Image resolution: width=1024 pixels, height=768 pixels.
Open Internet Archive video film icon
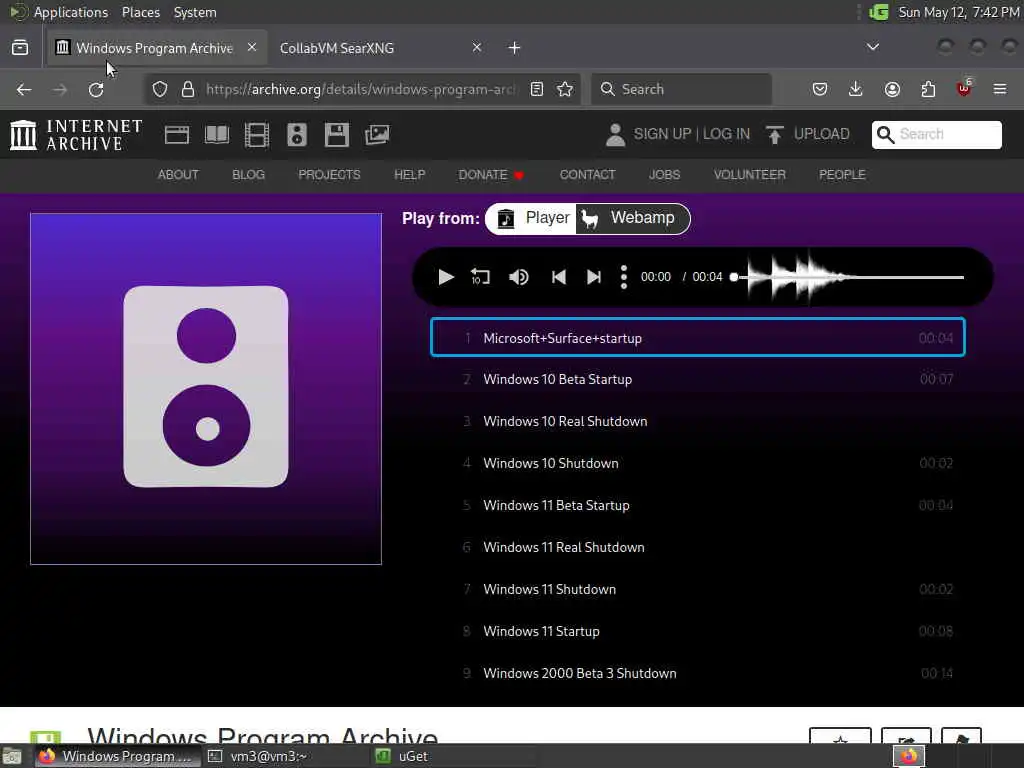(257, 135)
